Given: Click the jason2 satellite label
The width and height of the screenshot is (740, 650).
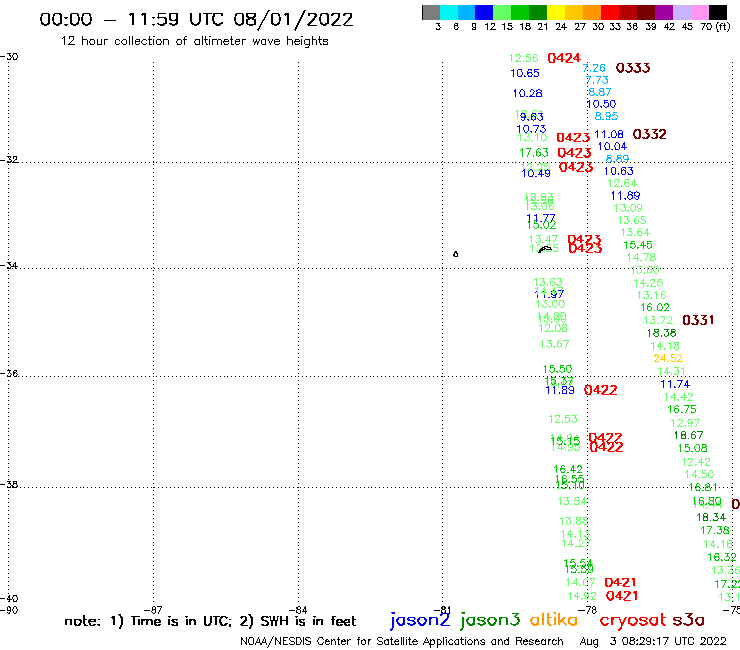Looking at the screenshot, I should 420,620.
